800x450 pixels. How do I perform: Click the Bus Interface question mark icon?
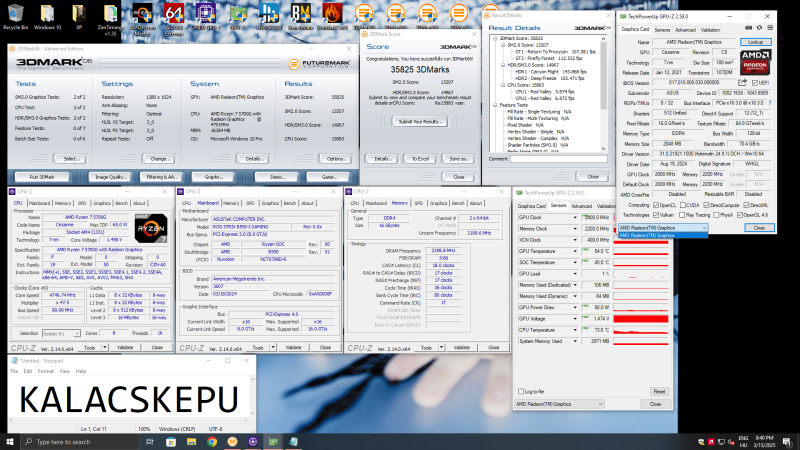[x=770, y=103]
